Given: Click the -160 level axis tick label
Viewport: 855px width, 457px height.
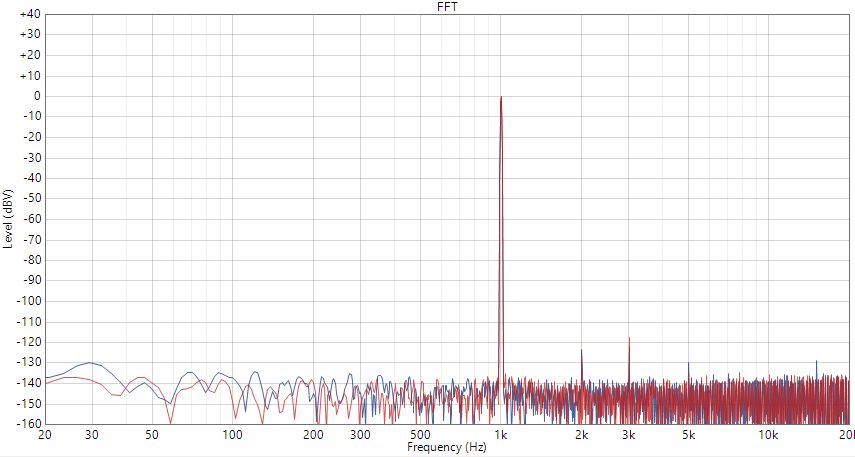Looking at the screenshot, I should point(28,424).
